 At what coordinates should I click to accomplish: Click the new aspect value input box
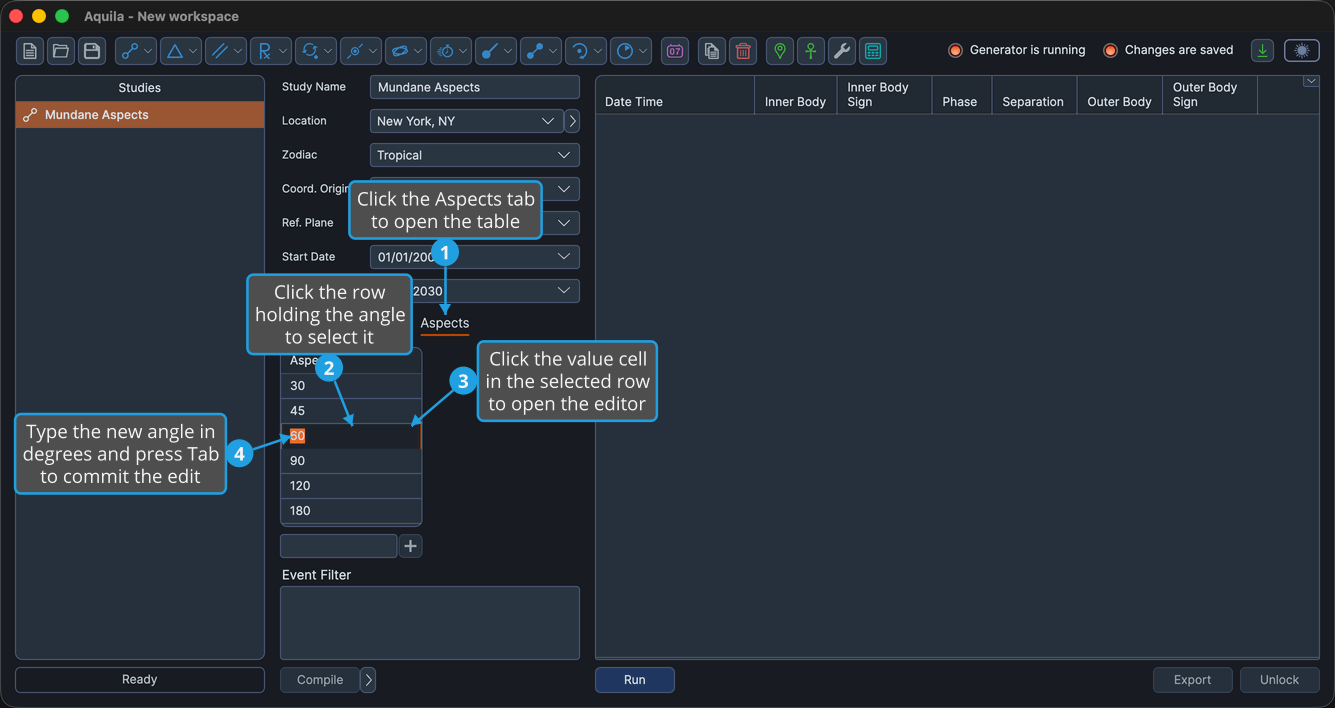pos(339,546)
